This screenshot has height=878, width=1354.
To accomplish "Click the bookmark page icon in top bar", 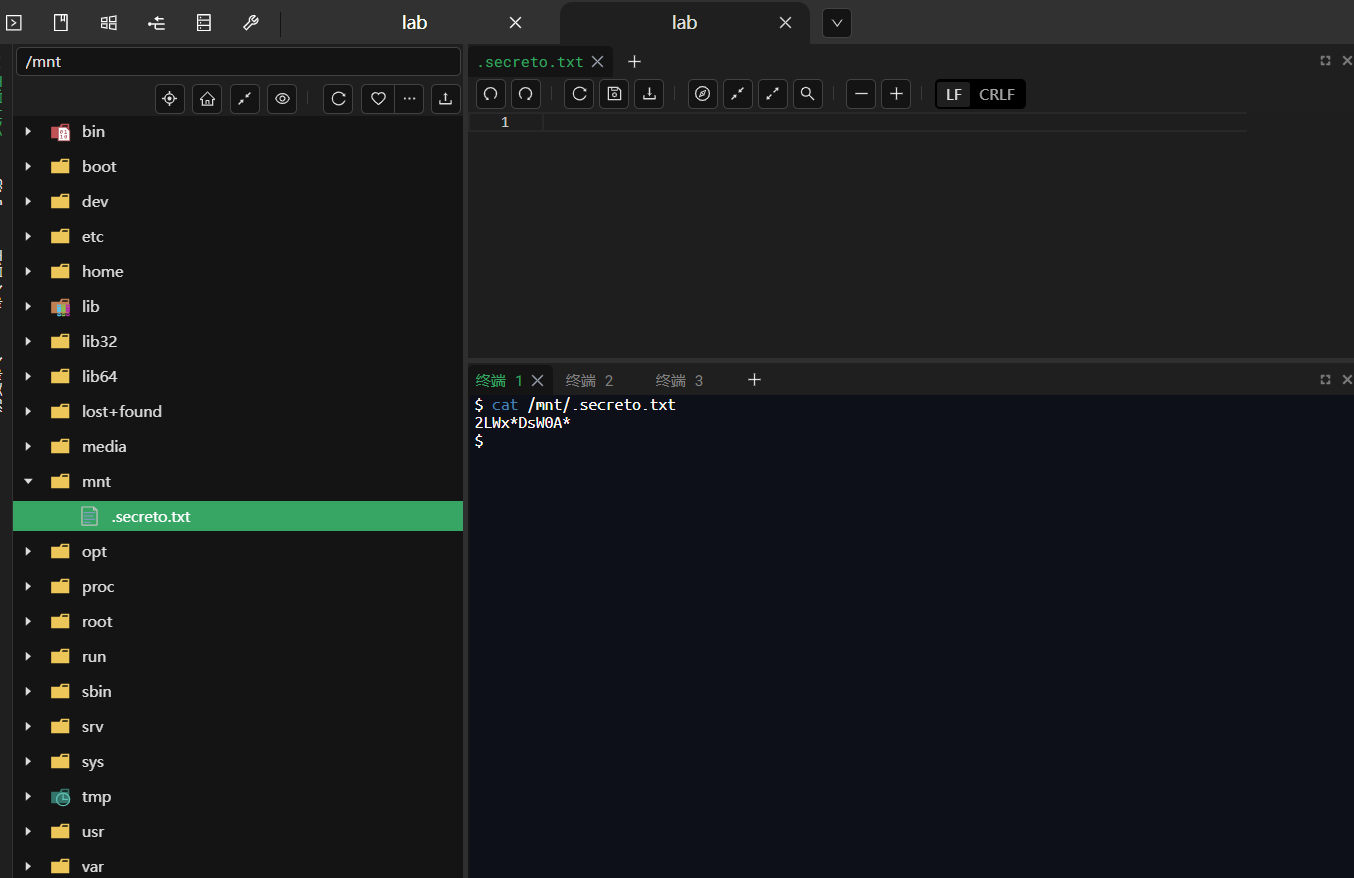I will [61, 22].
